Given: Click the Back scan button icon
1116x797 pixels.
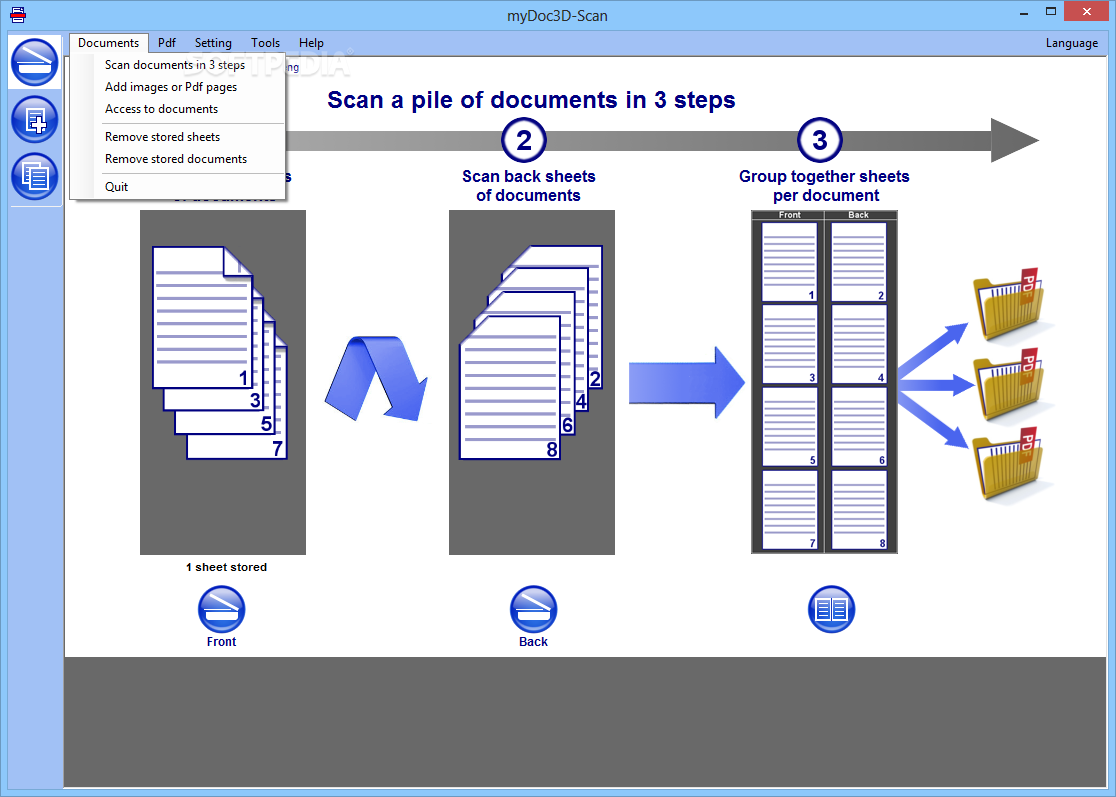Looking at the screenshot, I should coord(533,610).
